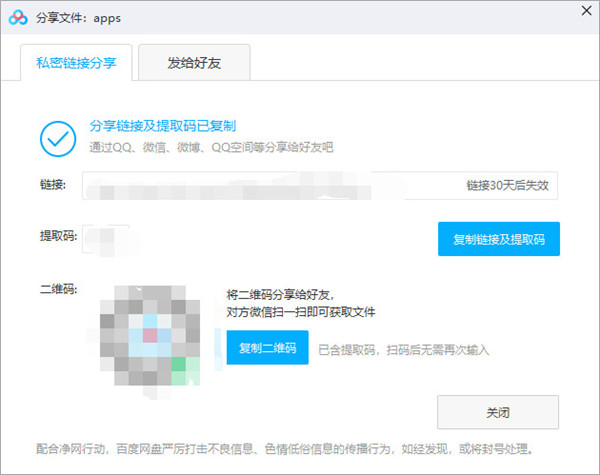The image size is (600, 475).
Task: Click the line 对方微信扫一扫即可获取文件
Action: click(x=301, y=312)
